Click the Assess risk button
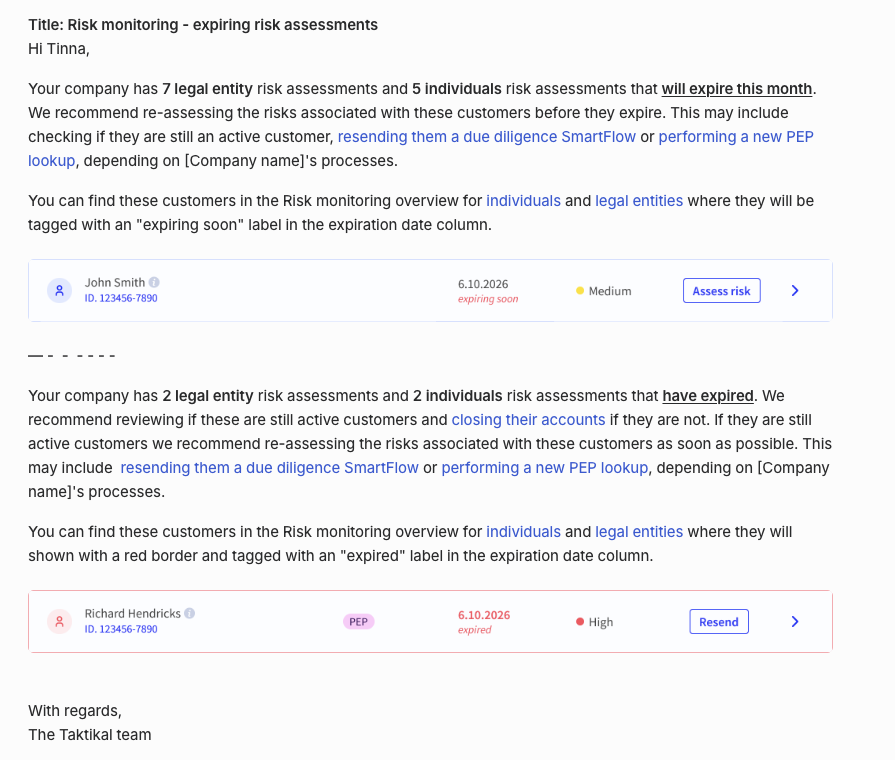This screenshot has height=760, width=895. coord(721,291)
